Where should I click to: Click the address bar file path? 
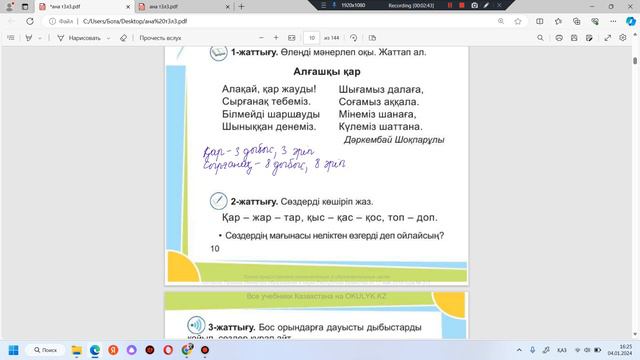pyautogui.click(x=135, y=21)
